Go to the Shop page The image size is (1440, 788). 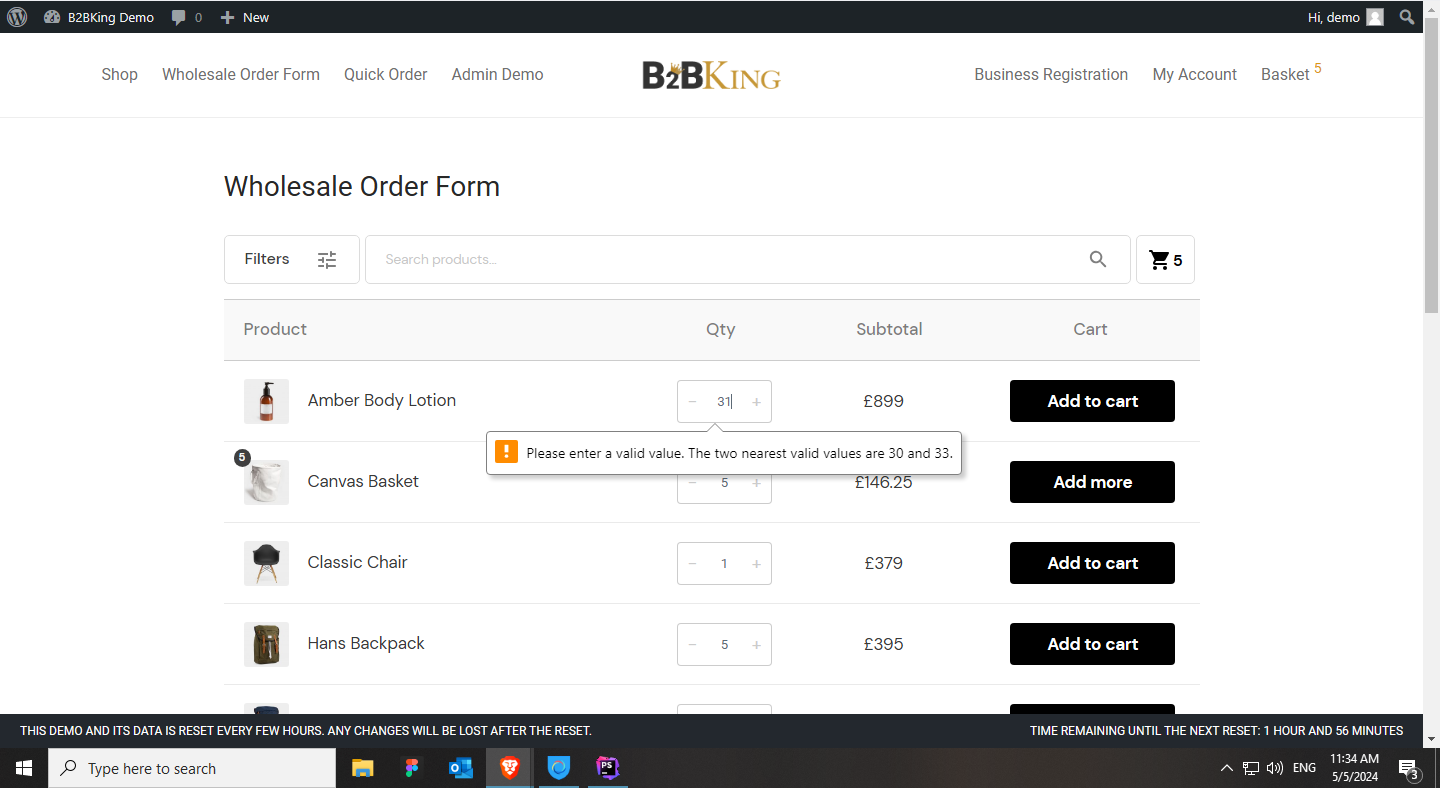pyautogui.click(x=120, y=75)
